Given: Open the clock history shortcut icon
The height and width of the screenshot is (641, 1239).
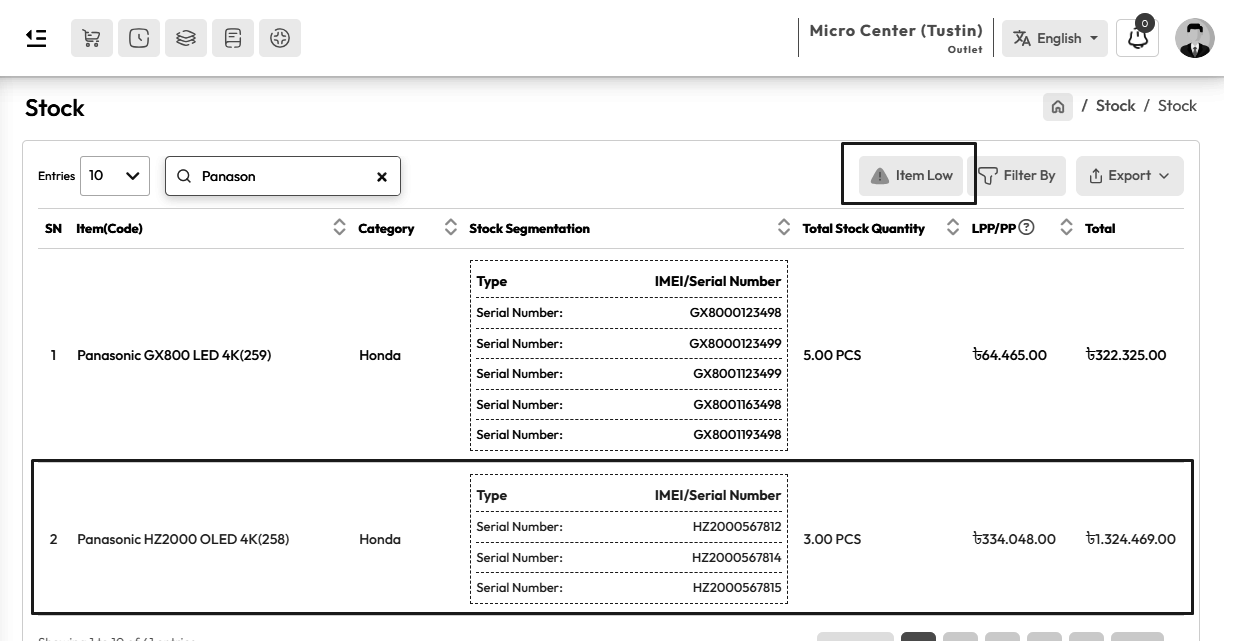Looking at the screenshot, I should pyautogui.click(x=139, y=38).
